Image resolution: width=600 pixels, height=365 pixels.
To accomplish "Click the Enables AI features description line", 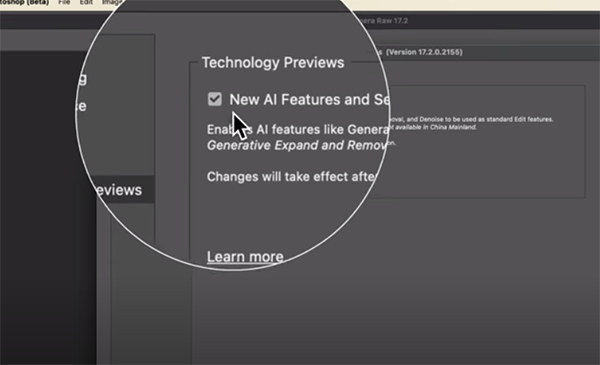I will (297, 129).
